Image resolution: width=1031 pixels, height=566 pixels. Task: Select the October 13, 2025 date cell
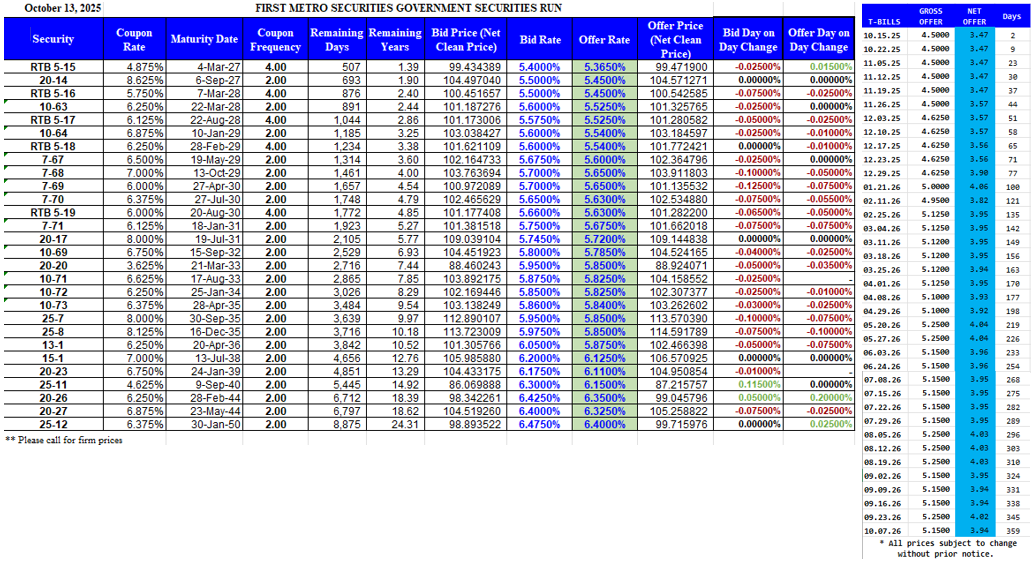62,8
